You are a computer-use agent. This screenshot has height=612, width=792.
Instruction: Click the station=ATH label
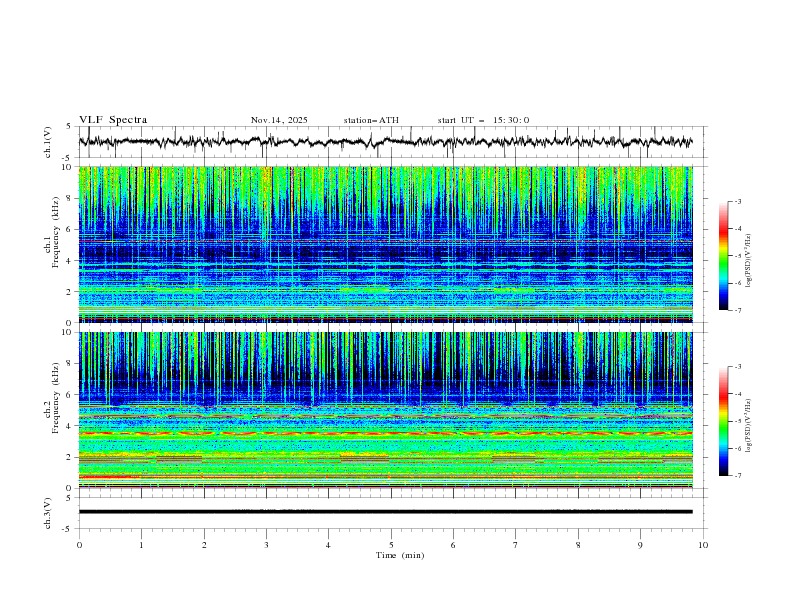(x=371, y=120)
